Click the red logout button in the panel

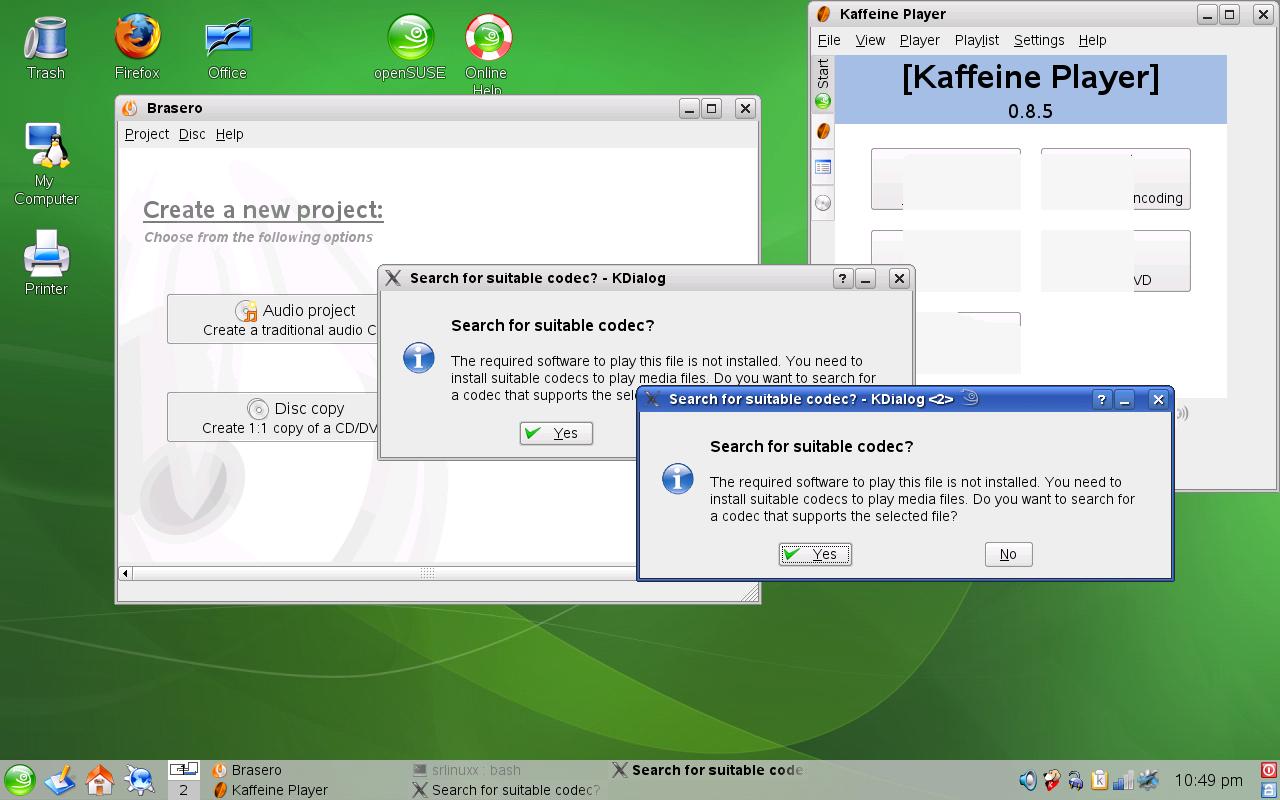pyautogui.click(x=1269, y=770)
